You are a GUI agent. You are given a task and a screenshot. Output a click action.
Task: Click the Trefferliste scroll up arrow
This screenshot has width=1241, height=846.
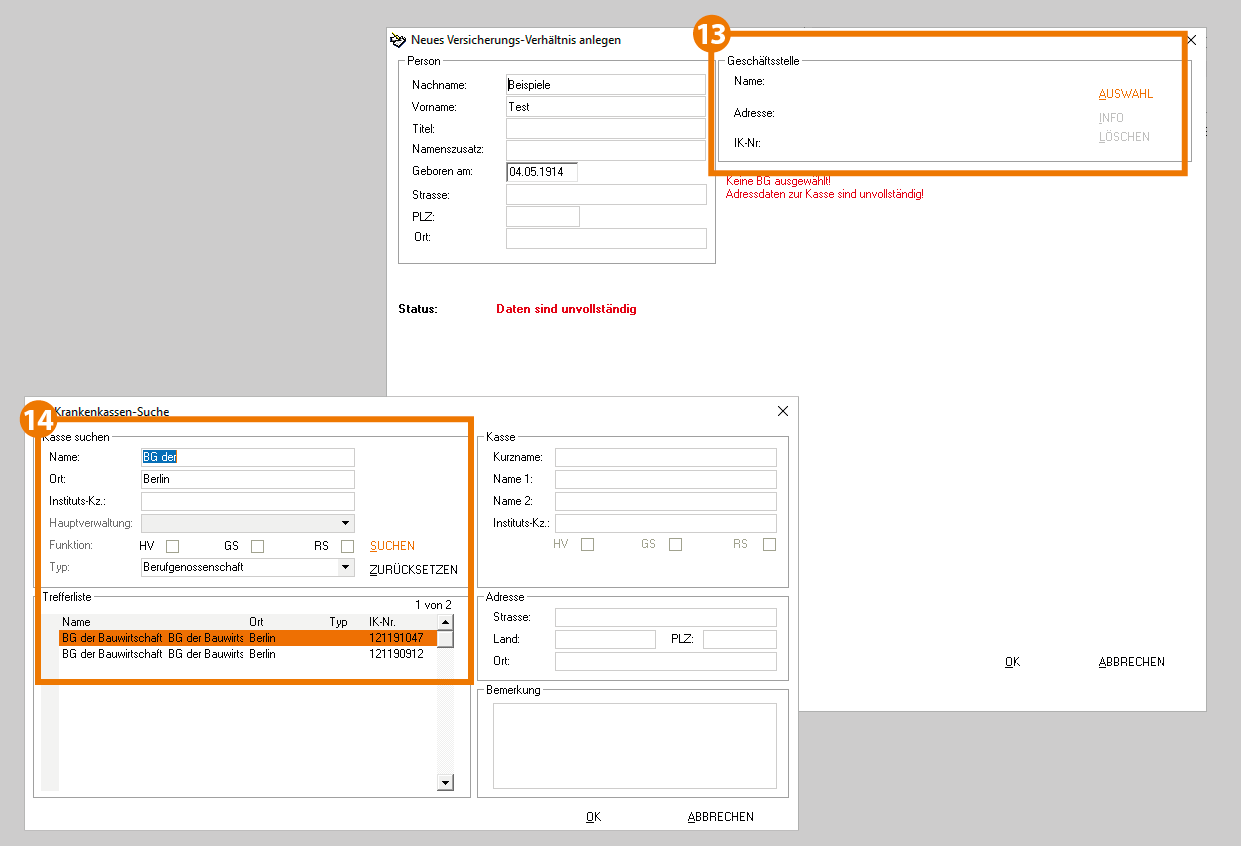click(x=446, y=622)
